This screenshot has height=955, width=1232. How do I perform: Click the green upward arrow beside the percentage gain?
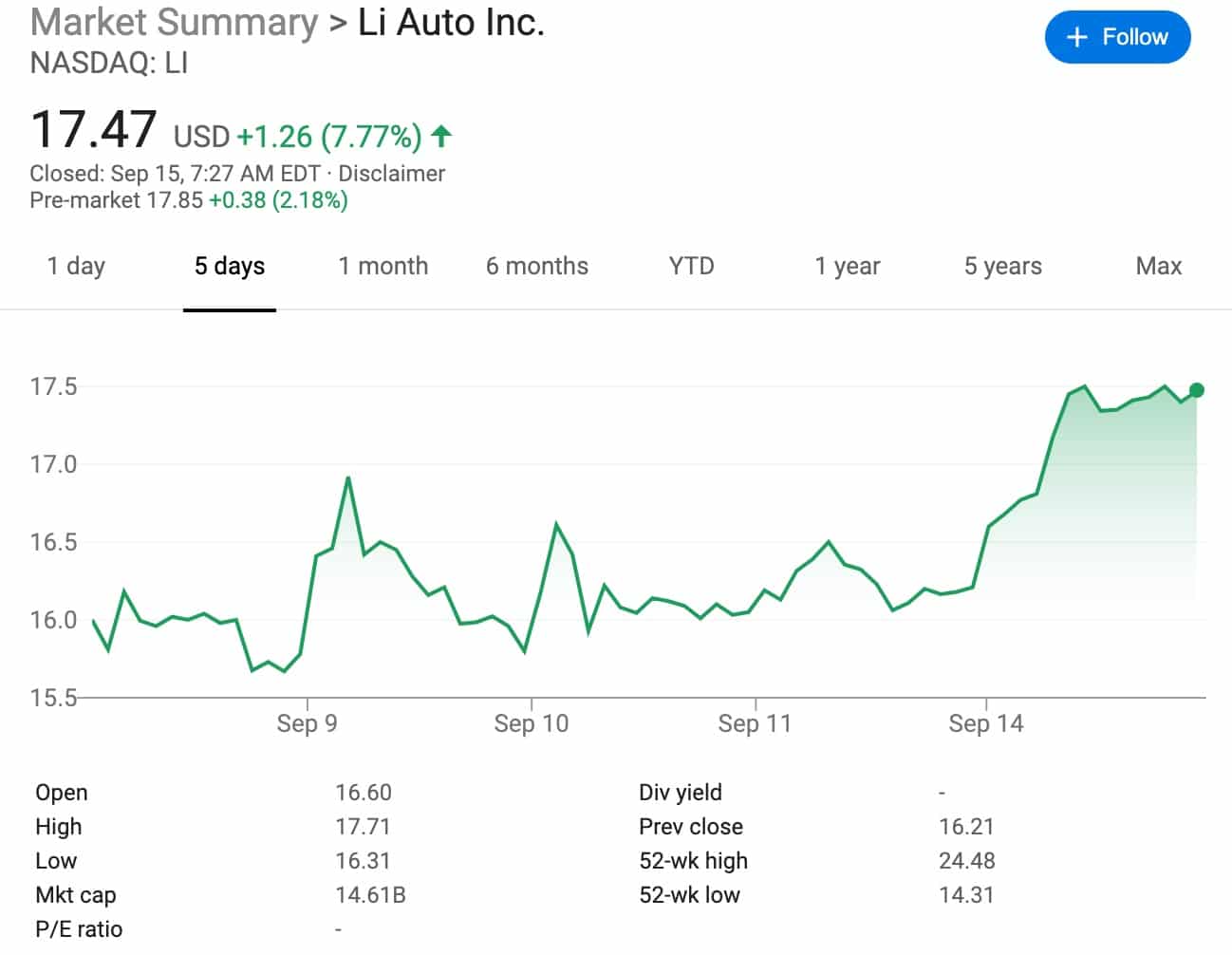point(440,137)
